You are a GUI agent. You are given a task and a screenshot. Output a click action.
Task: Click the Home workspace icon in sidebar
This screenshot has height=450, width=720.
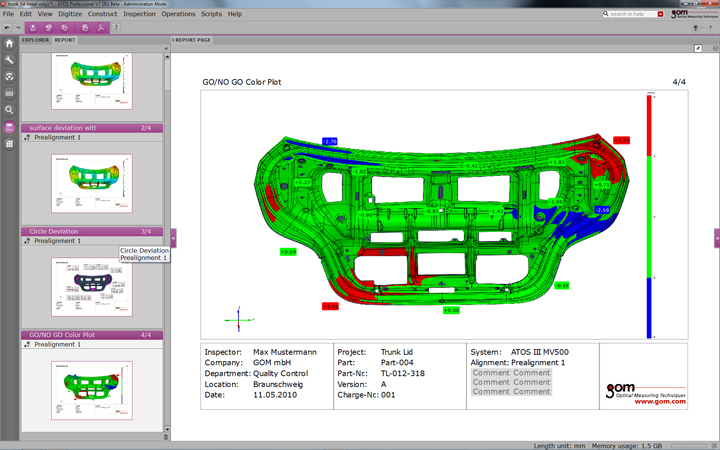click(x=9, y=44)
